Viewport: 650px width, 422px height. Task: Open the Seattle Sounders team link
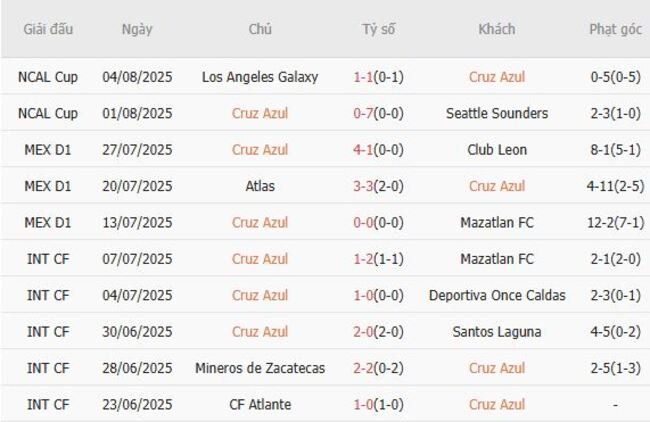tap(497, 113)
